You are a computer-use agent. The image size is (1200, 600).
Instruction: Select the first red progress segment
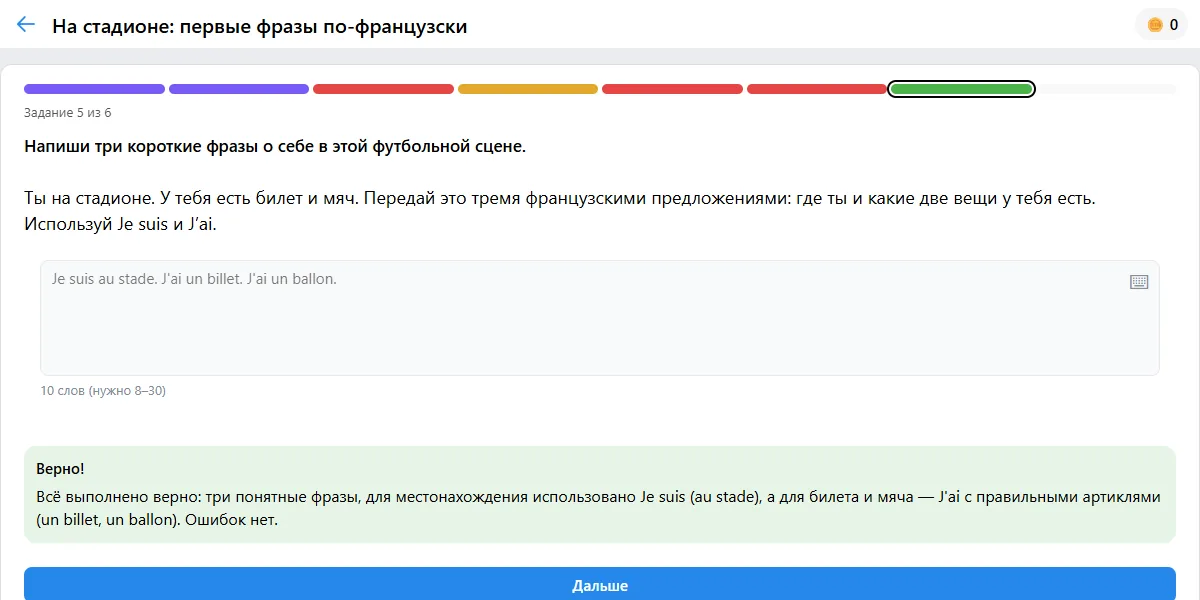(383, 89)
